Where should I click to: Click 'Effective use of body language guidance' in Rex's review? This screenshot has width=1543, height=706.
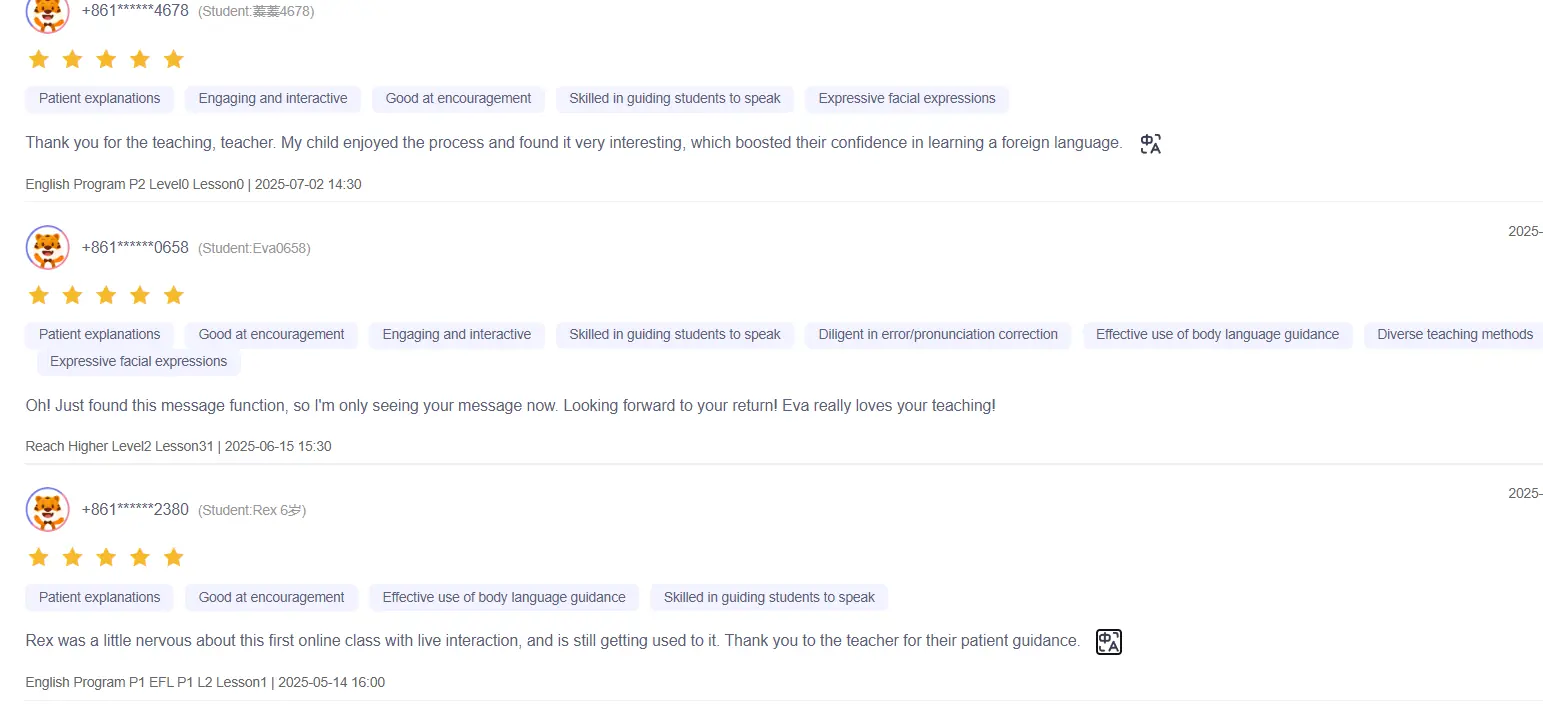(504, 598)
